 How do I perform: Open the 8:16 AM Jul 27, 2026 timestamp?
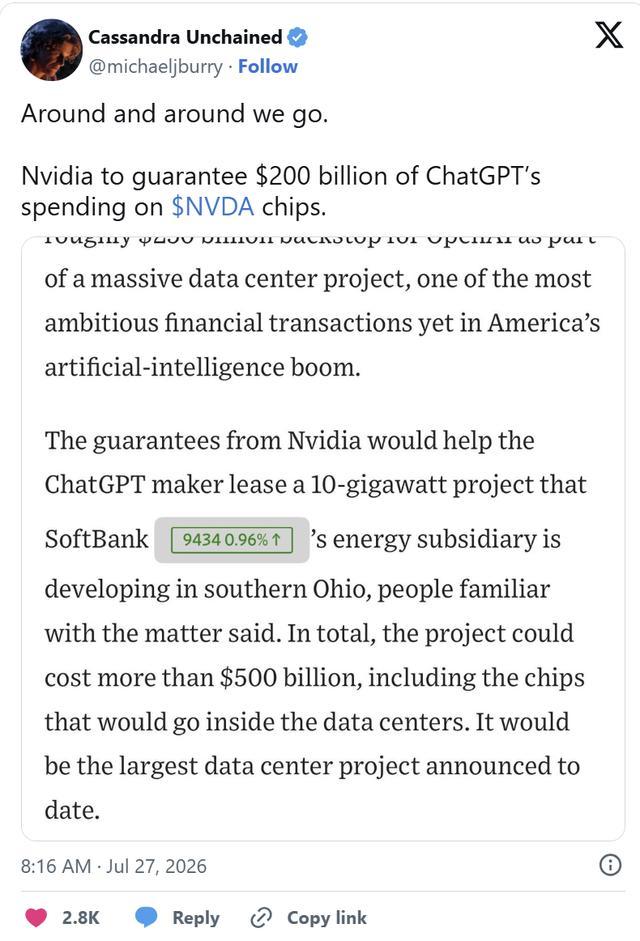113,866
